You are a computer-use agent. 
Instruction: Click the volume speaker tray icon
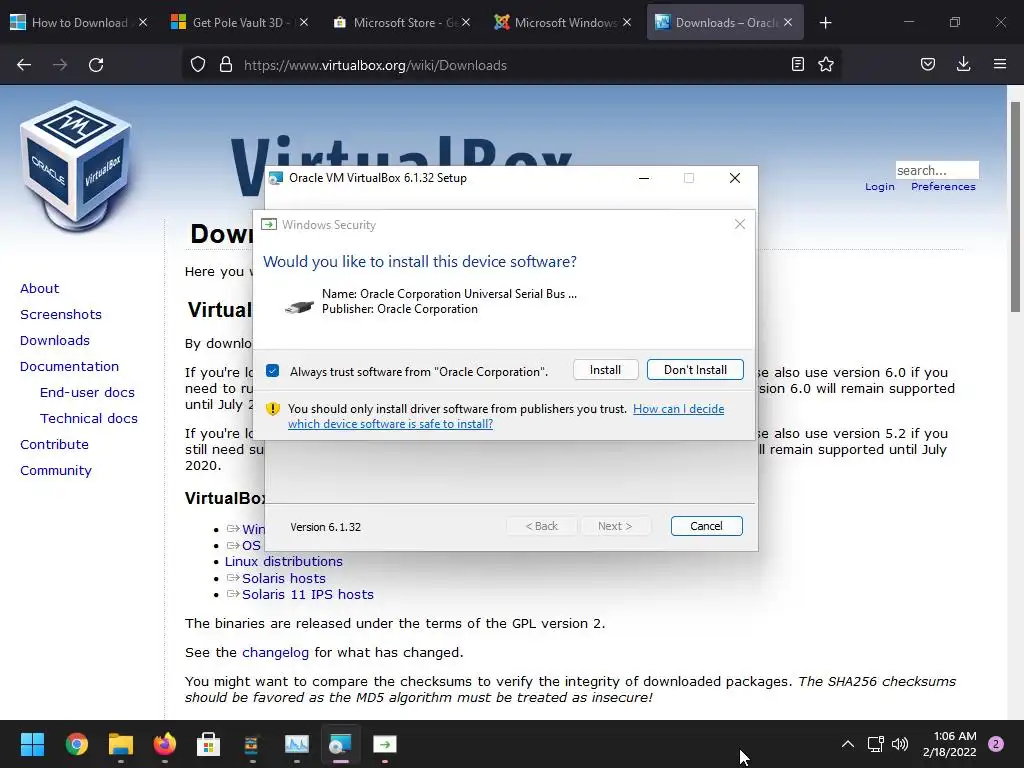900,744
